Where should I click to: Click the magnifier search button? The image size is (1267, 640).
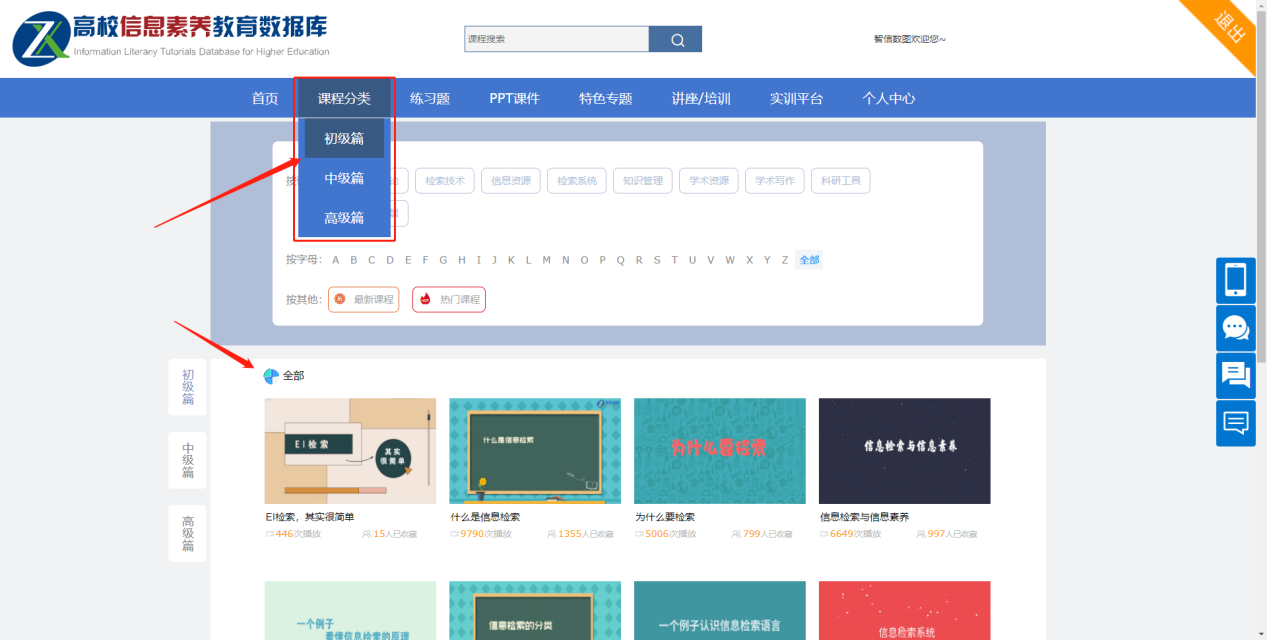[x=676, y=40]
